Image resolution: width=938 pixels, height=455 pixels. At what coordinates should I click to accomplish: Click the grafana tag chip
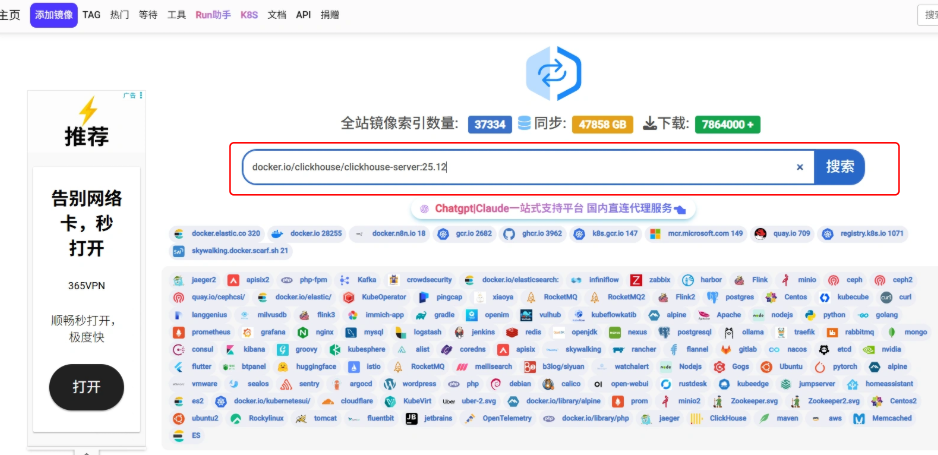pos(265,332)
